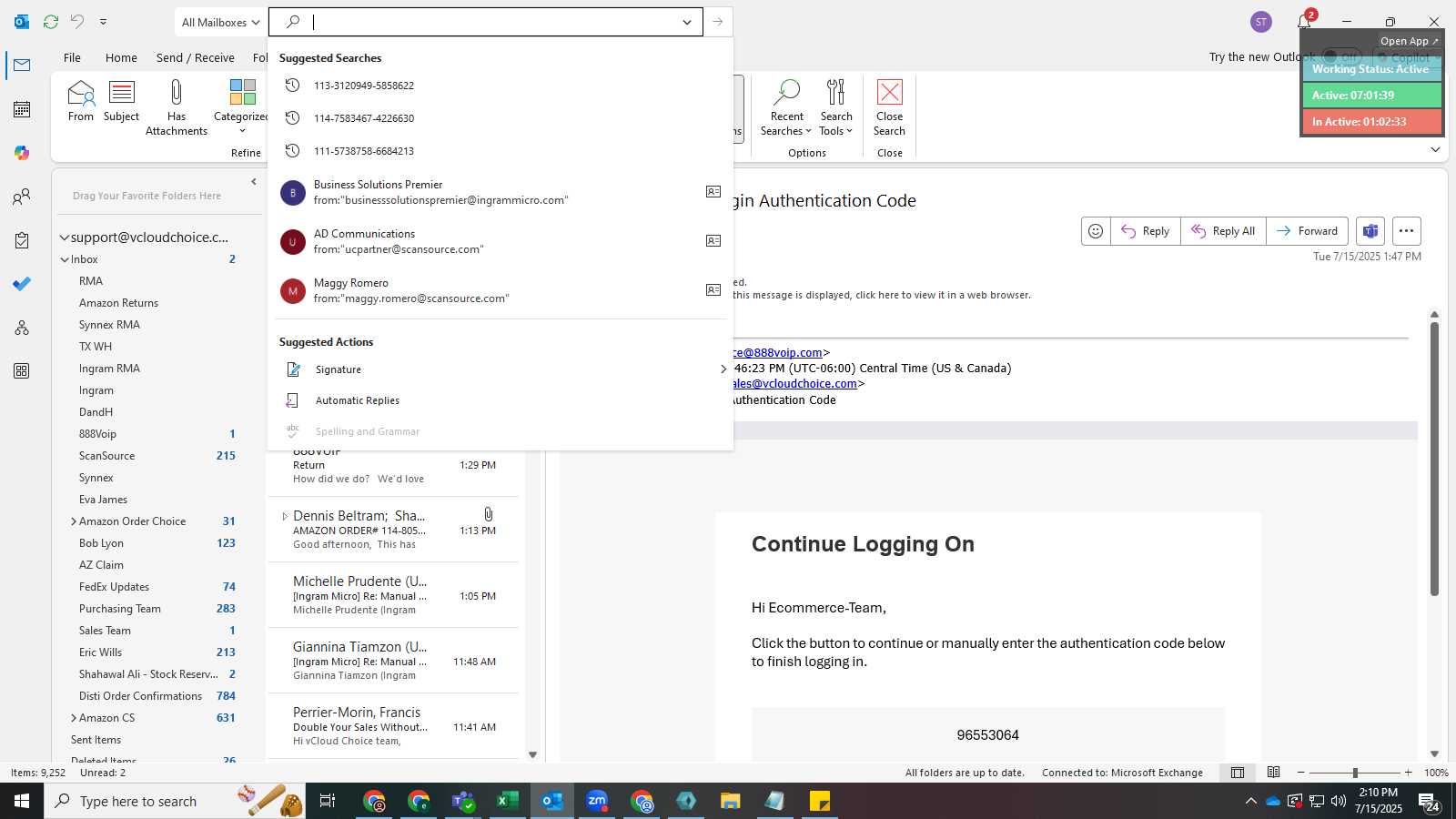Open the Tasks clipboard icon

pos(22,240)
